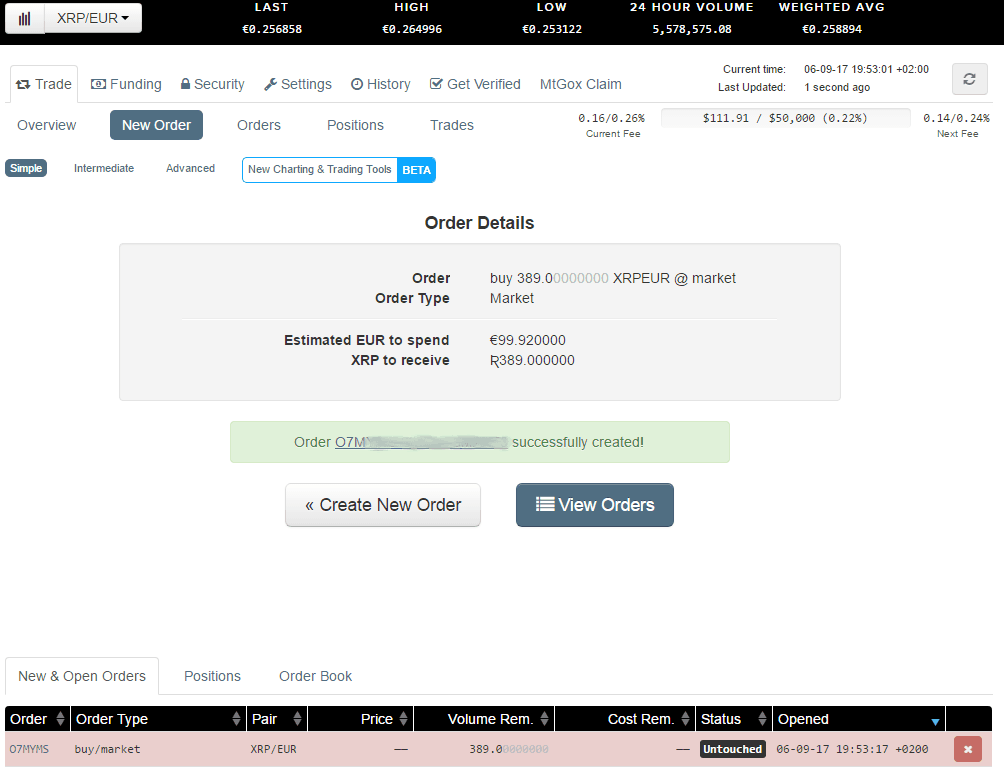
Task: Sort orders by Status column
Action: pos(733,719)
